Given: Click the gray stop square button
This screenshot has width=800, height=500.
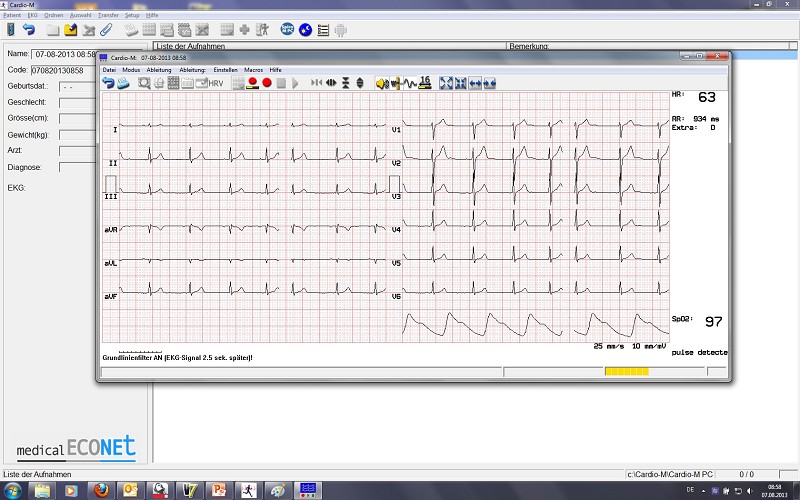Looking at the screenshot, I should (281, 83).
